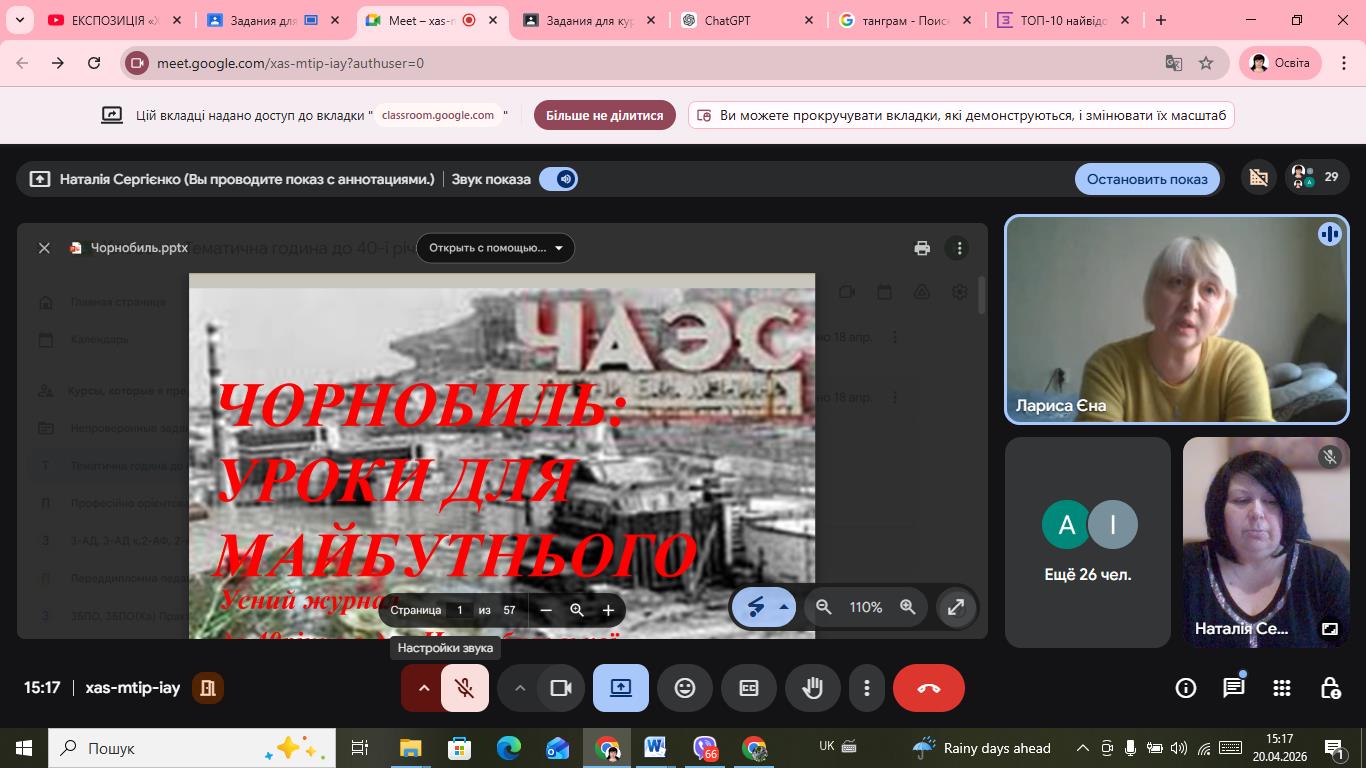1366x768 pixels.
Task: Open the emoji reactions panel
Action: click(x=684, y=688)
